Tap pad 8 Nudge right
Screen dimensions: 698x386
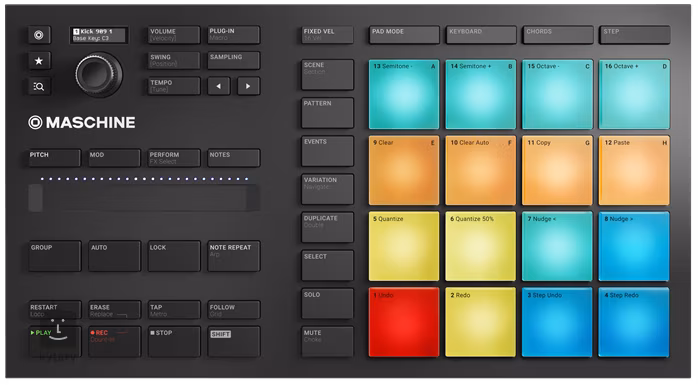point(634,246)
